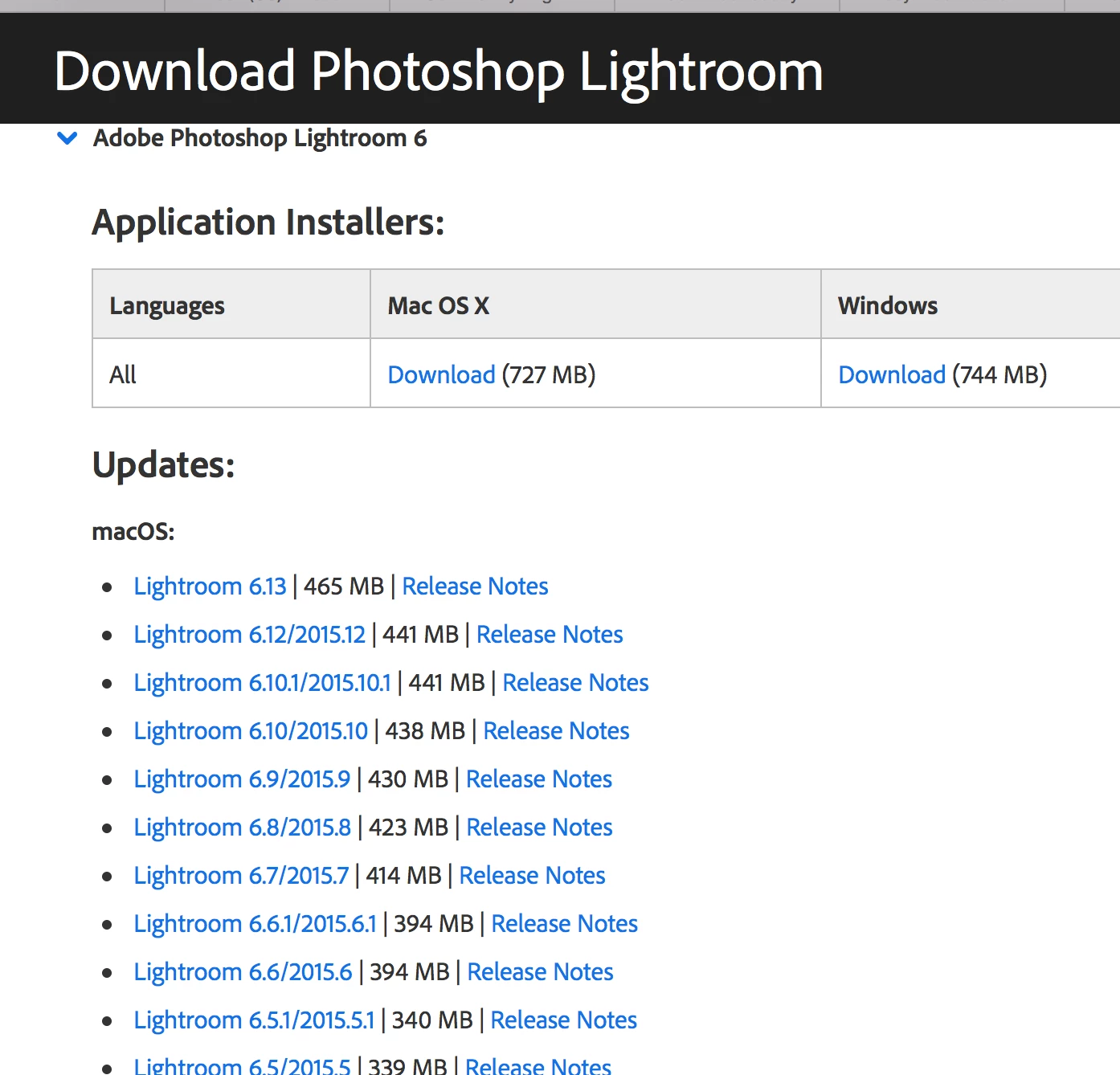
Task: Open the Lightroom 6.13 macOS update link
Action: click(x=210, y=587)
